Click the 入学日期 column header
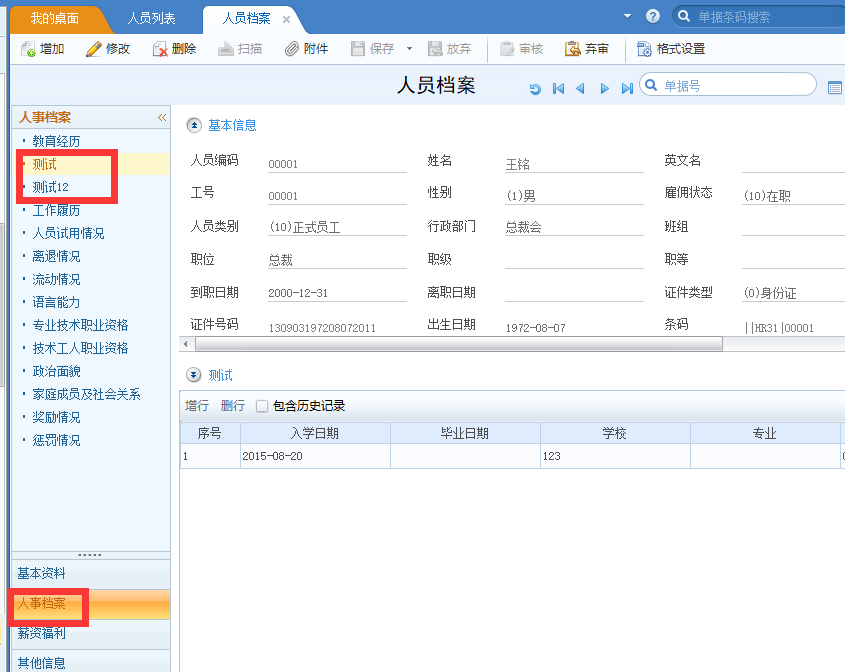The image size is (845, 672). pos(315,433)
